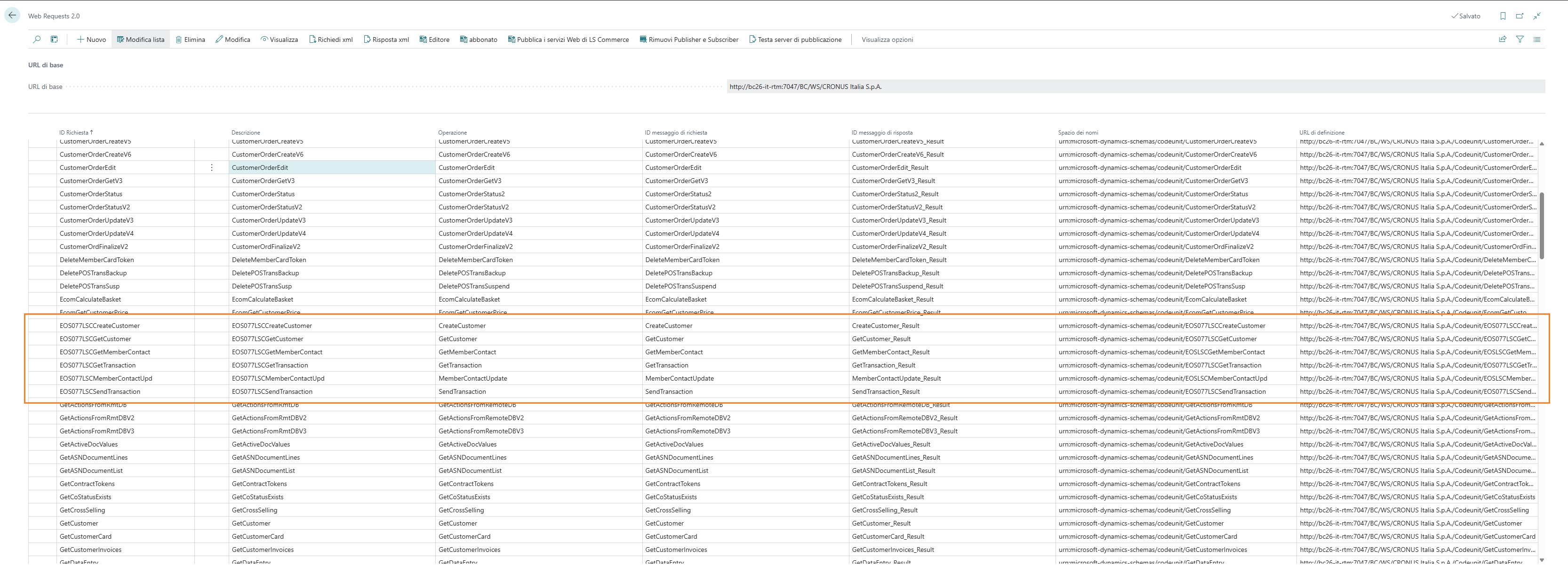Click the URL di base value field
This screenshot has width=1568, height=574.
coord(1136,87)
